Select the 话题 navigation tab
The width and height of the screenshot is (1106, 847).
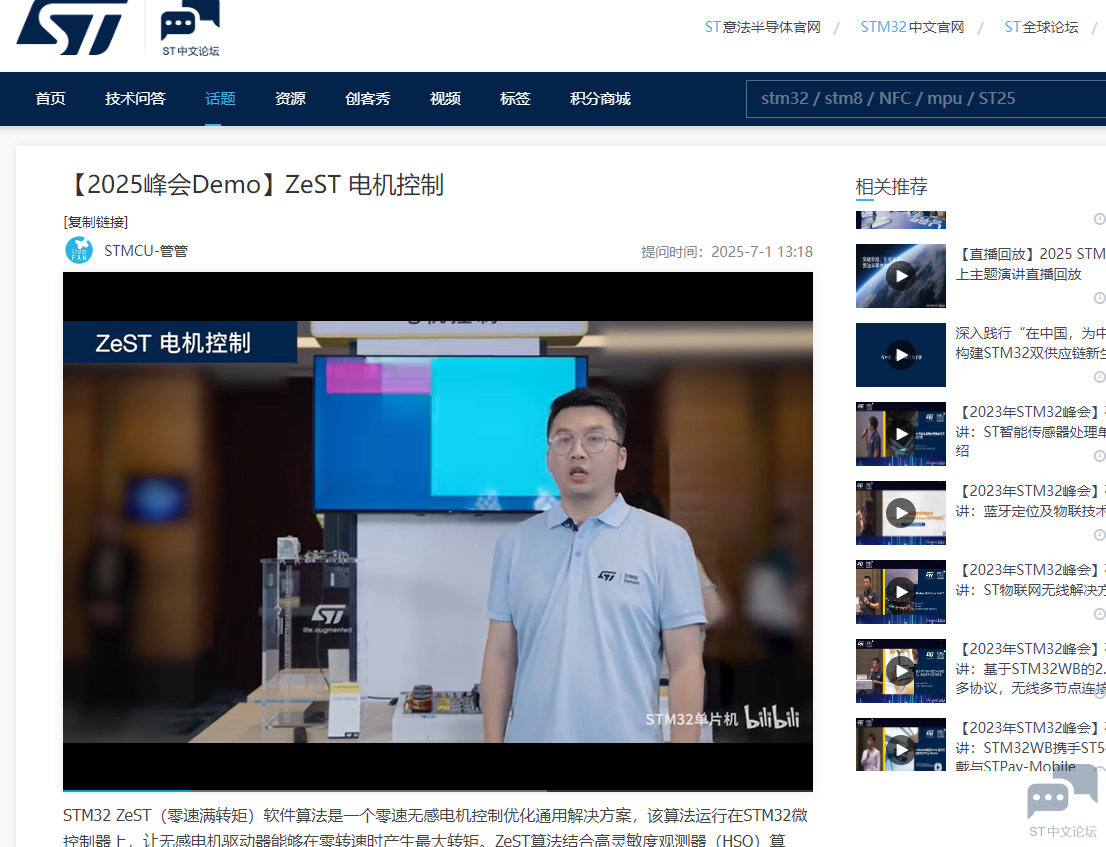[x=220, y=99]
